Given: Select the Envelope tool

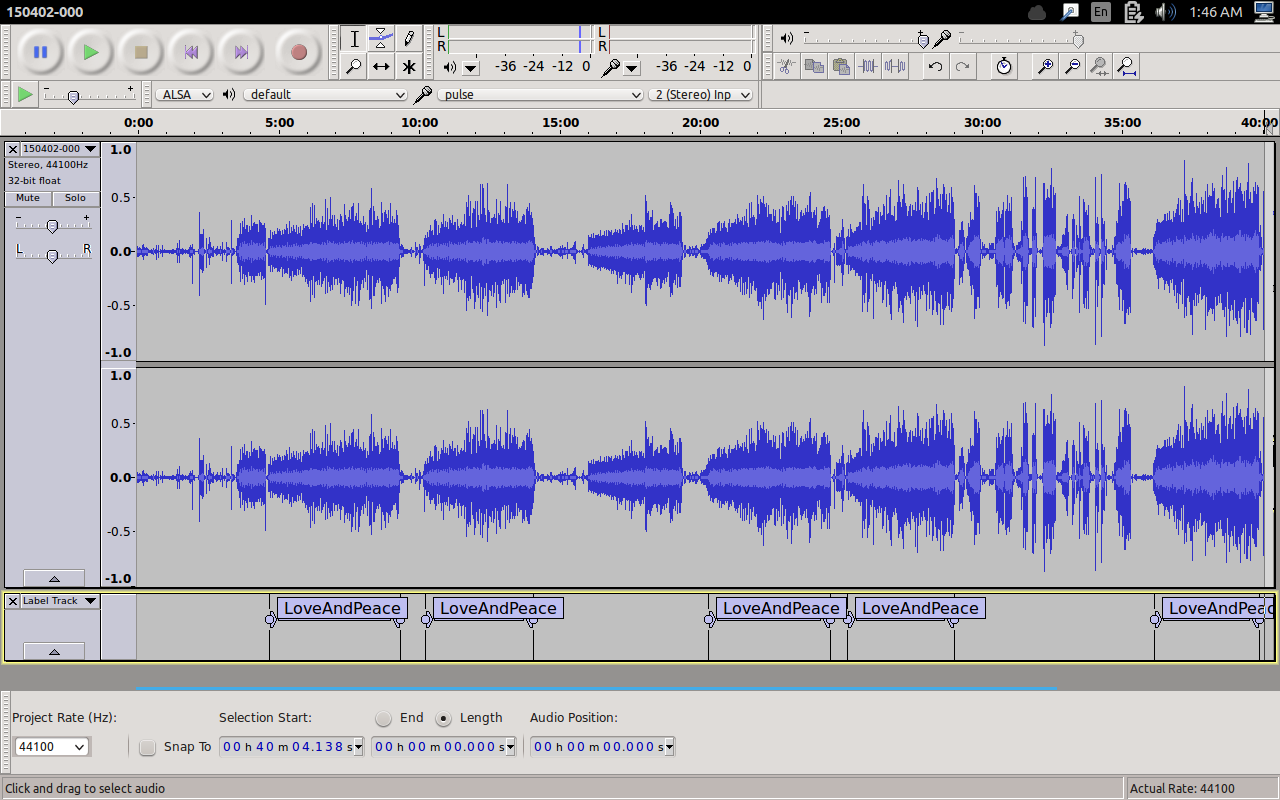Looking at the screenshot, I should [x=381, y=39].
